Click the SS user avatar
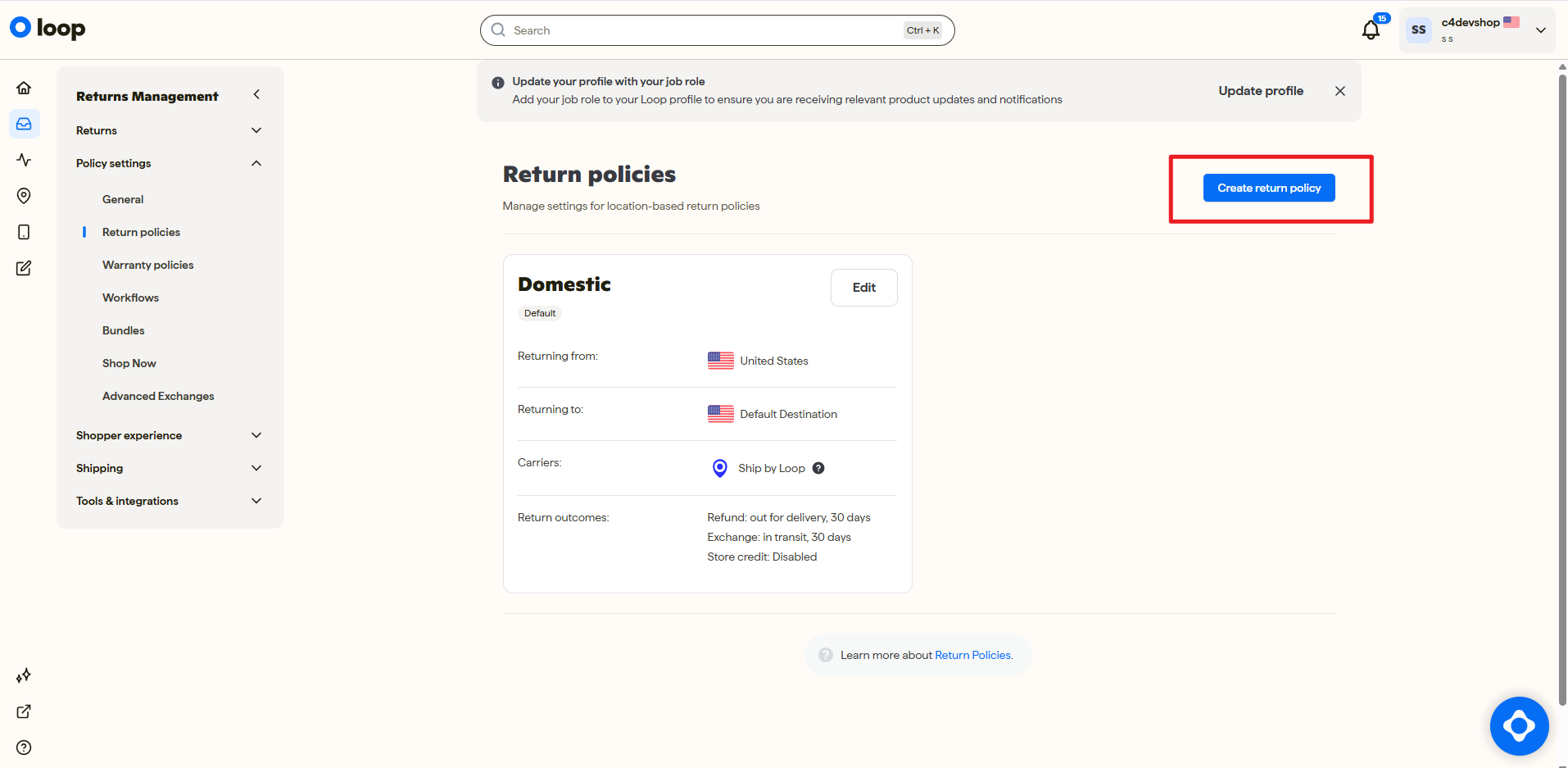The width and height of the screenshot is (1568, 768). tap(1419, 30)
